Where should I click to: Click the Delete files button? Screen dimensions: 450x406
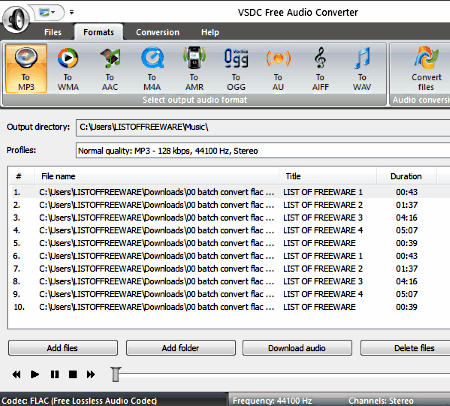(x=405, y=348)
